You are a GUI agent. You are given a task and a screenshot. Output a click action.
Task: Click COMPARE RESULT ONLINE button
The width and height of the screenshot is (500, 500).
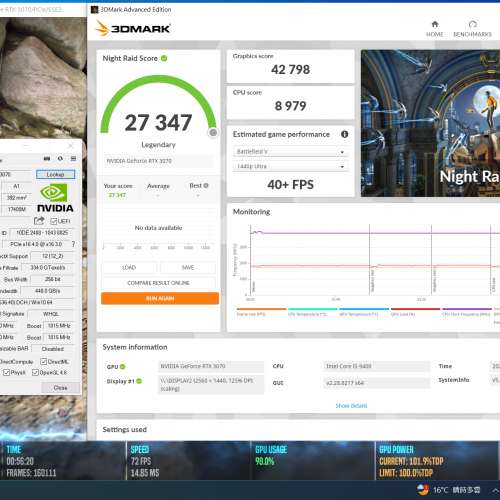[159, 283]
